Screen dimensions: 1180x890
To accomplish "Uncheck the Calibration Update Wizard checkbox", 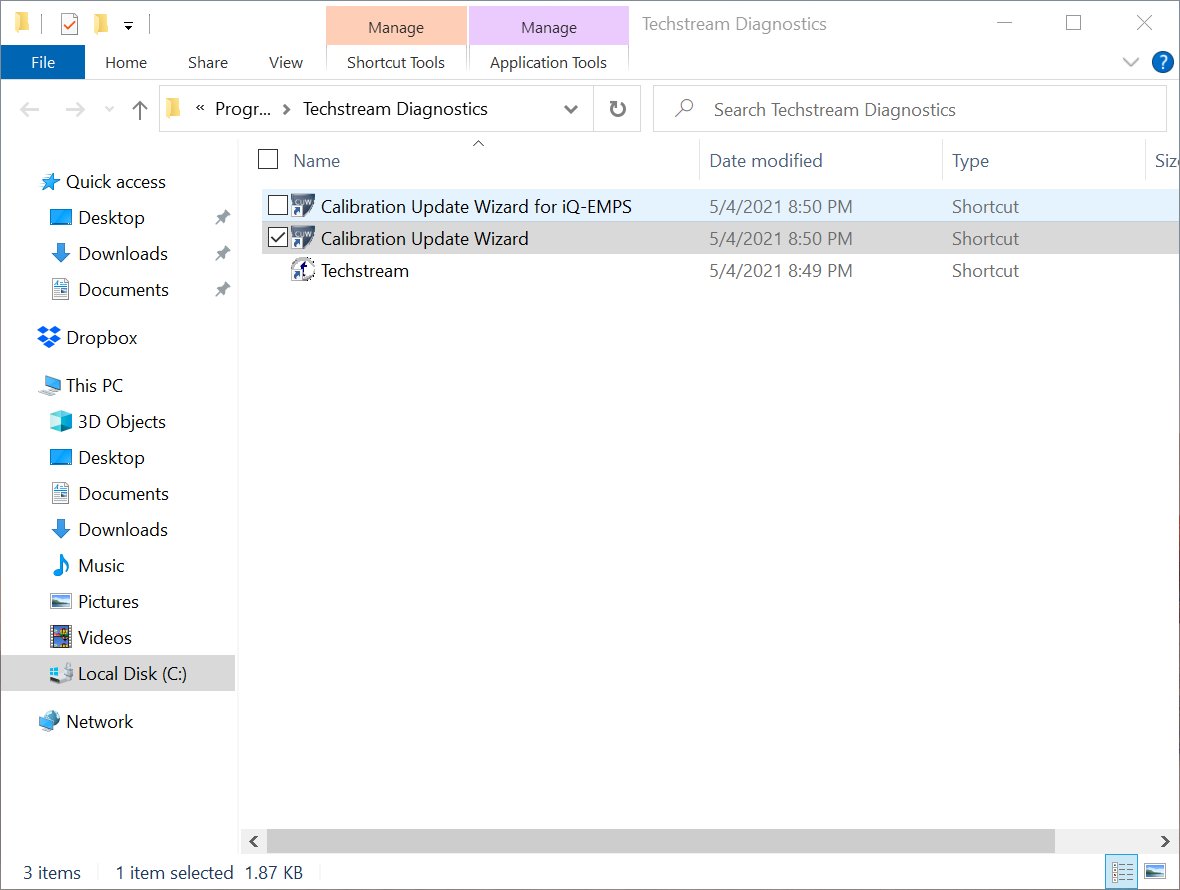I will tap(278, 238).
